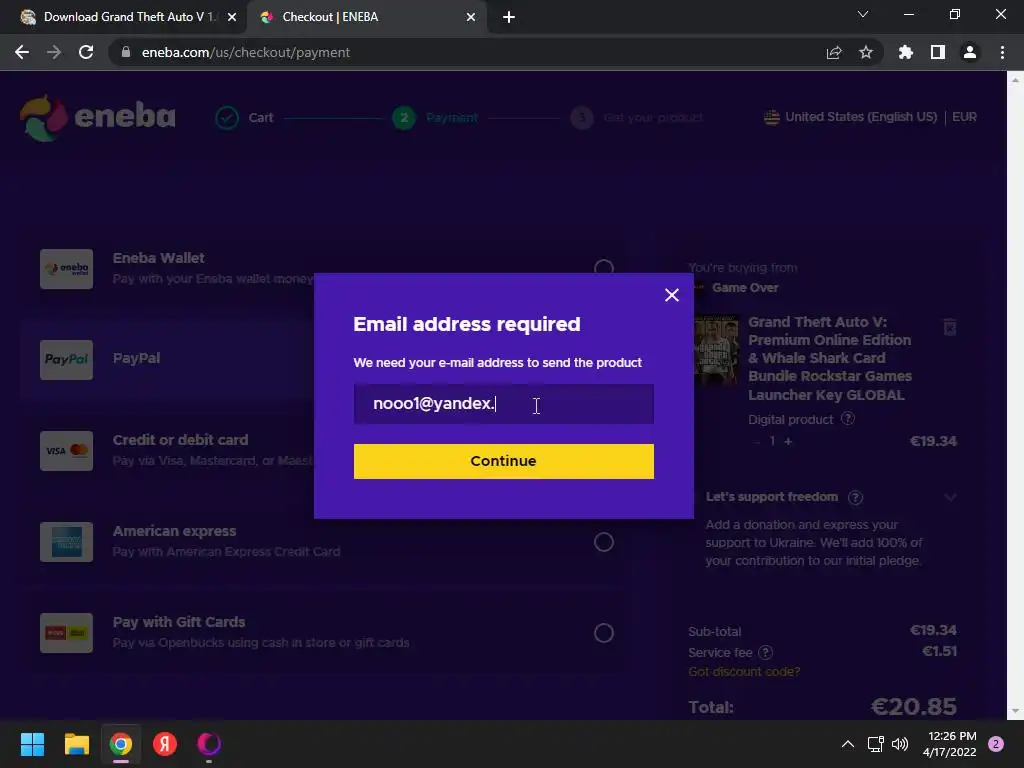Click the address bar URL
1024x768 pixels.
click(x=246, y=52)
